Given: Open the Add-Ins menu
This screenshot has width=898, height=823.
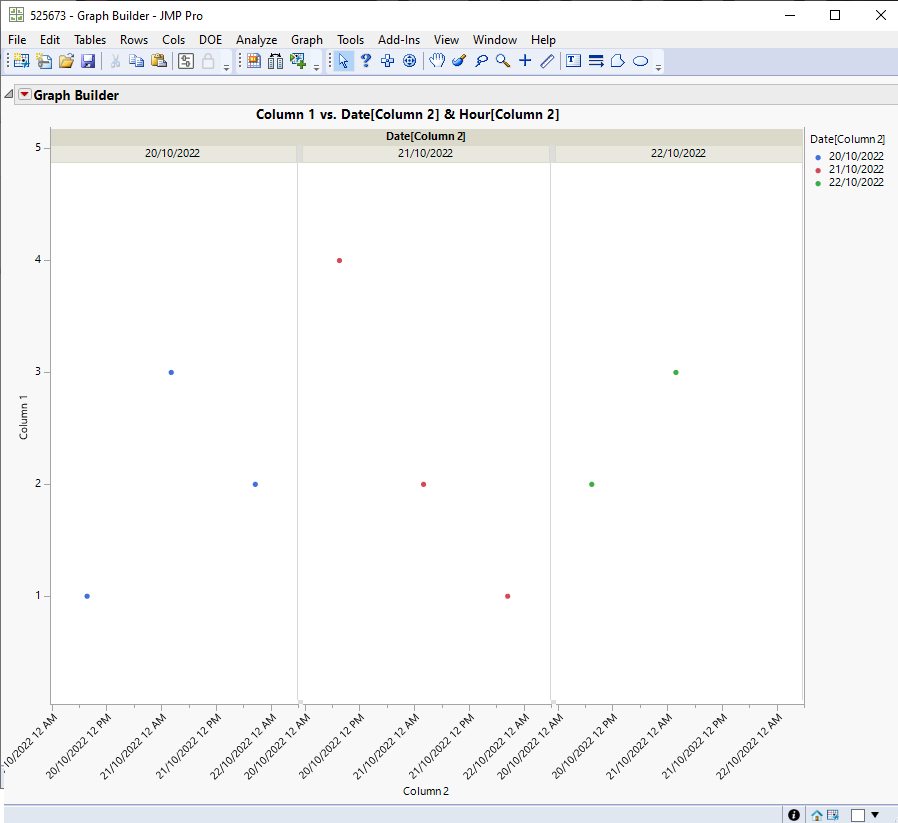Looking at the screenshot, I should (x=399, y=40).
